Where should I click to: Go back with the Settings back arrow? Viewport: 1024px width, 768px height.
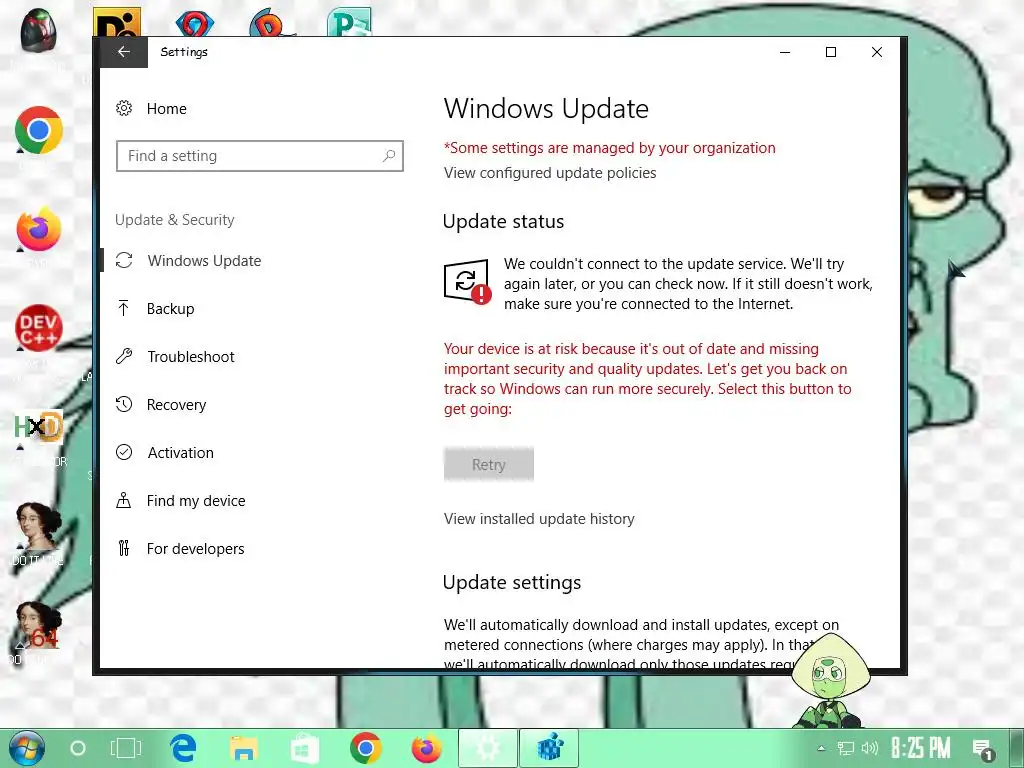[x=123, y=52]
